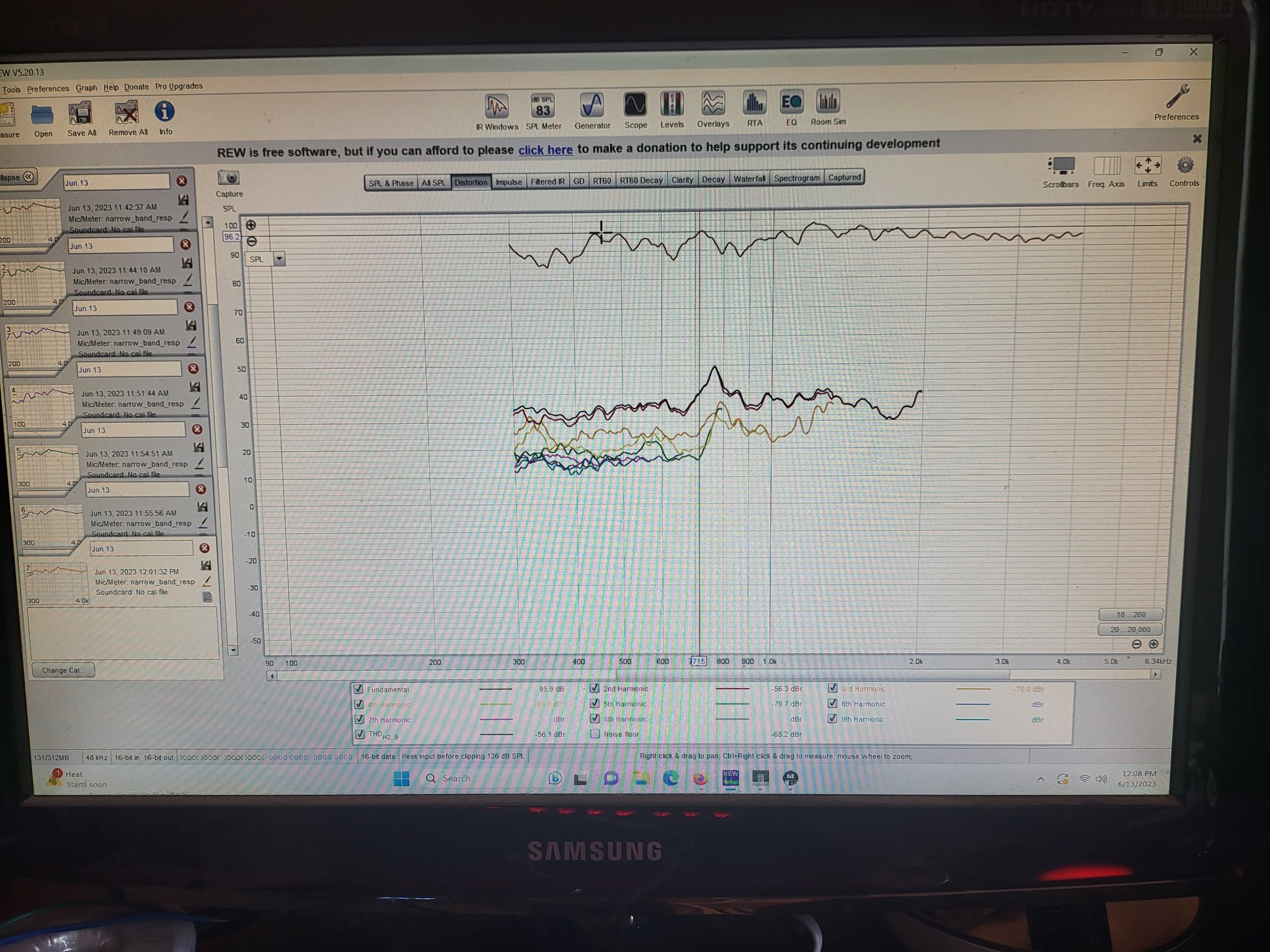Open the Overlays window
Image resolution: width=1270 pixels, height=952 pixels.
[713, 104]
